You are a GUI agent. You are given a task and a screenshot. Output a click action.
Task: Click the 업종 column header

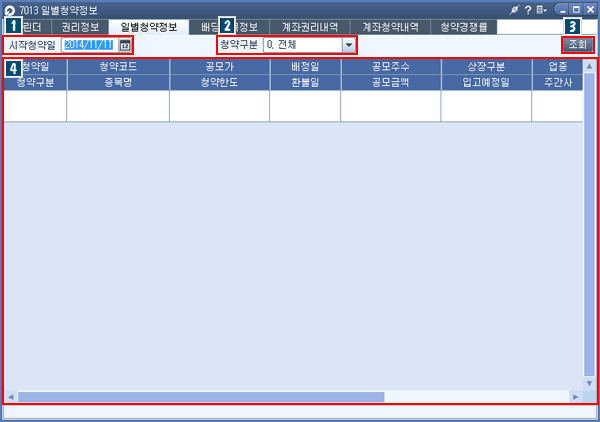pyautogui.click(x=558, y=67)
